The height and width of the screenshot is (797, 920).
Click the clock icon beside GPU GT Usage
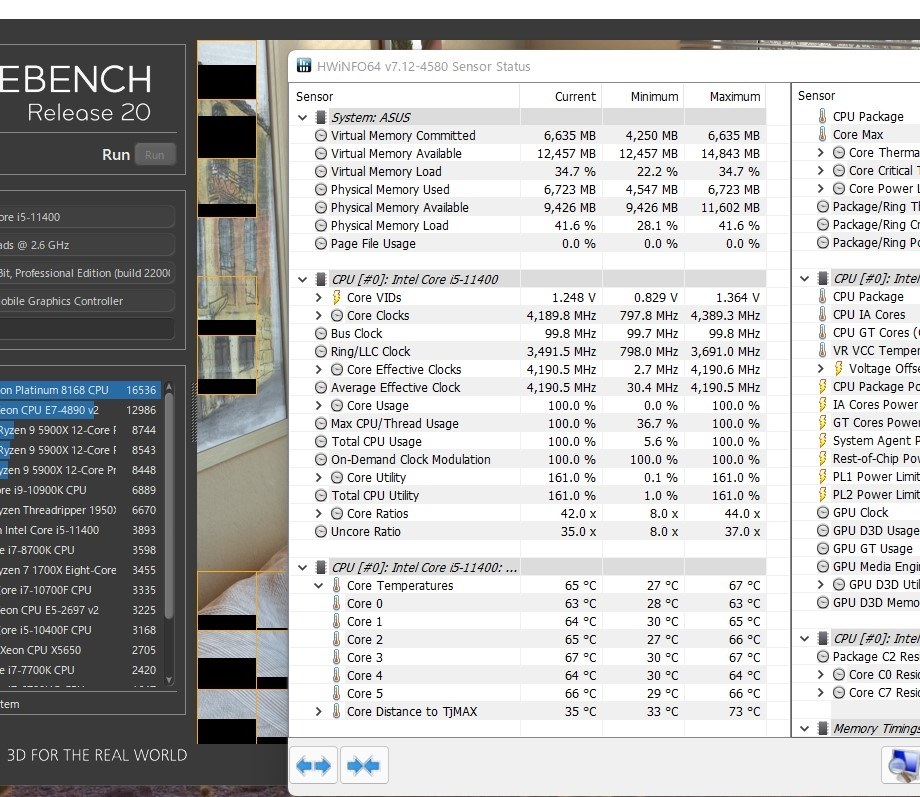[x=823, y=548]
